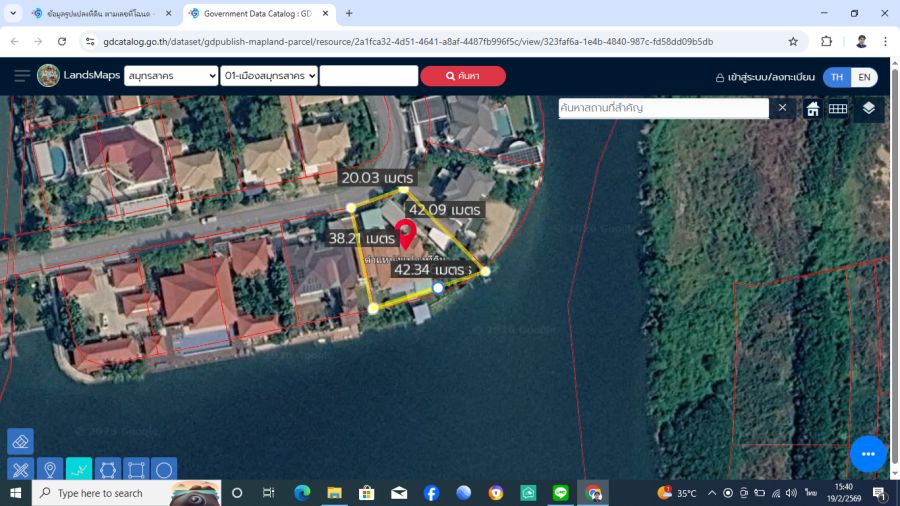The image size is (900, 506).
Task: Select the rectangle drawing tool
Action: pyautogui.click(x=136, y=469)
